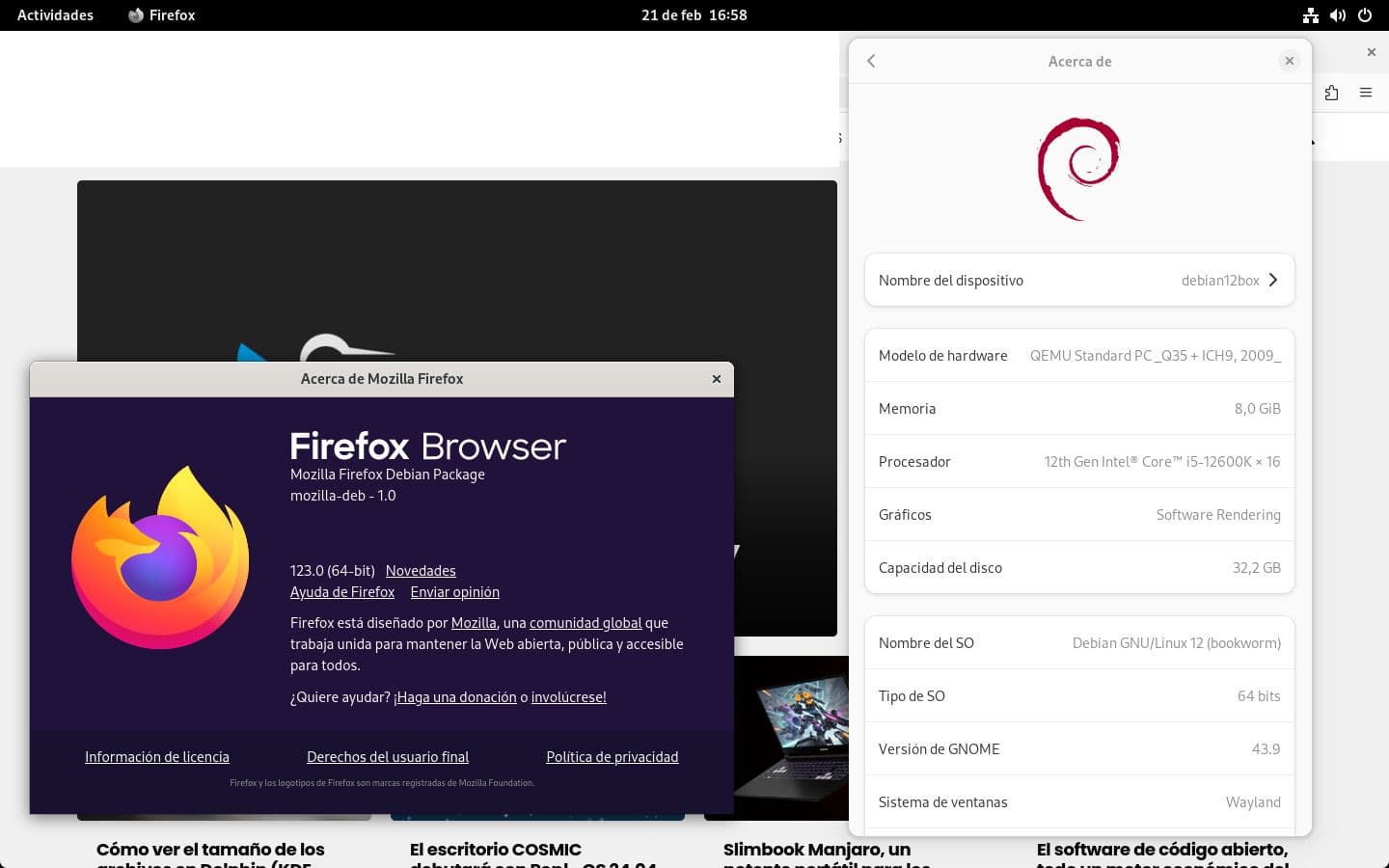This screenshot has width=1389, height=868.
Task: Click the Versión de GNOME 43.9 value
Action: click(x=1266, y=749)
